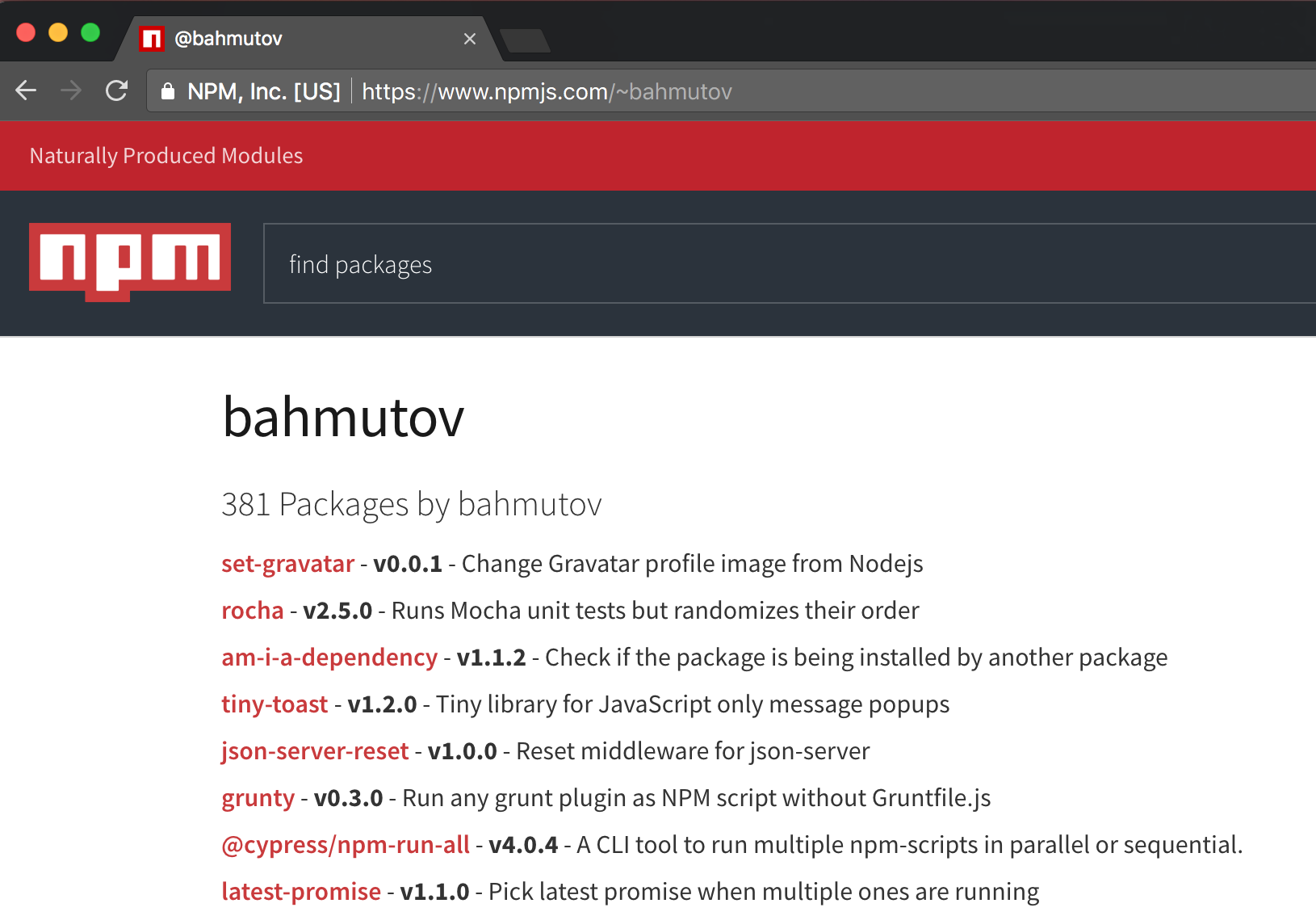The image size is (1316, 916).
Task: Open the latest-promise package link
Action: click(301, 892)
